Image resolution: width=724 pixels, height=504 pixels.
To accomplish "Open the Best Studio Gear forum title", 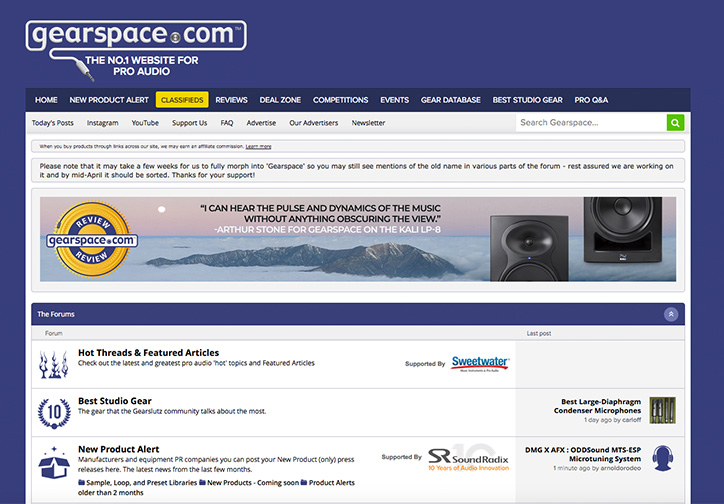I will tap(115, 401).
